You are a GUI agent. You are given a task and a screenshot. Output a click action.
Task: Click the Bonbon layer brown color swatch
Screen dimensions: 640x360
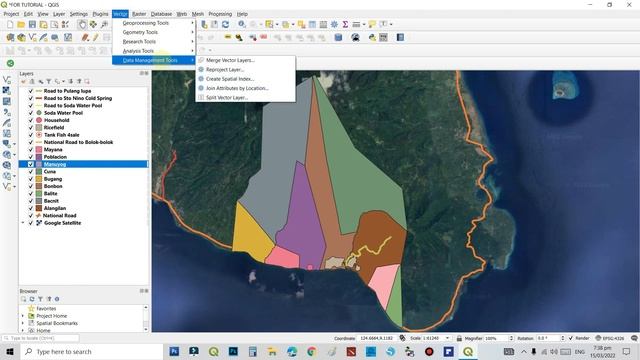click(39, 186)
